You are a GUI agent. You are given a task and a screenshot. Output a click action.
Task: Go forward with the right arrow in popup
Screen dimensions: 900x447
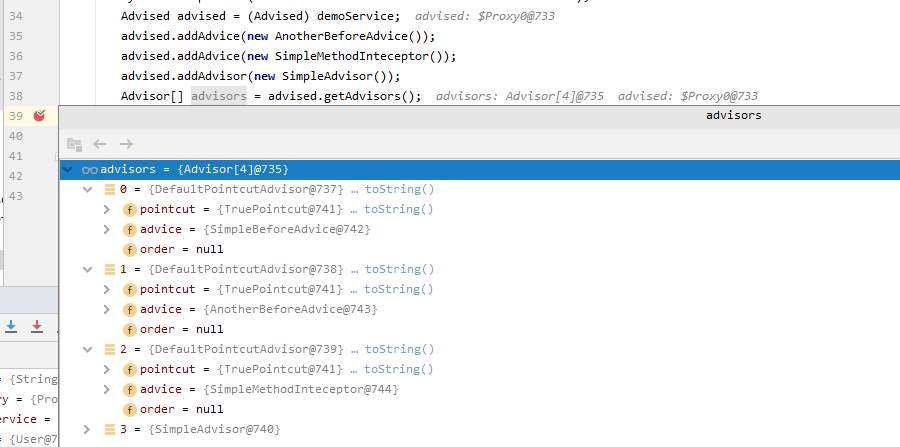[x=126, y=144]
